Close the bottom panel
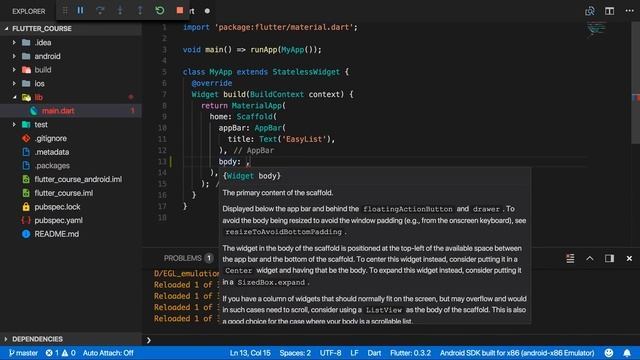 tap(629, 258)
